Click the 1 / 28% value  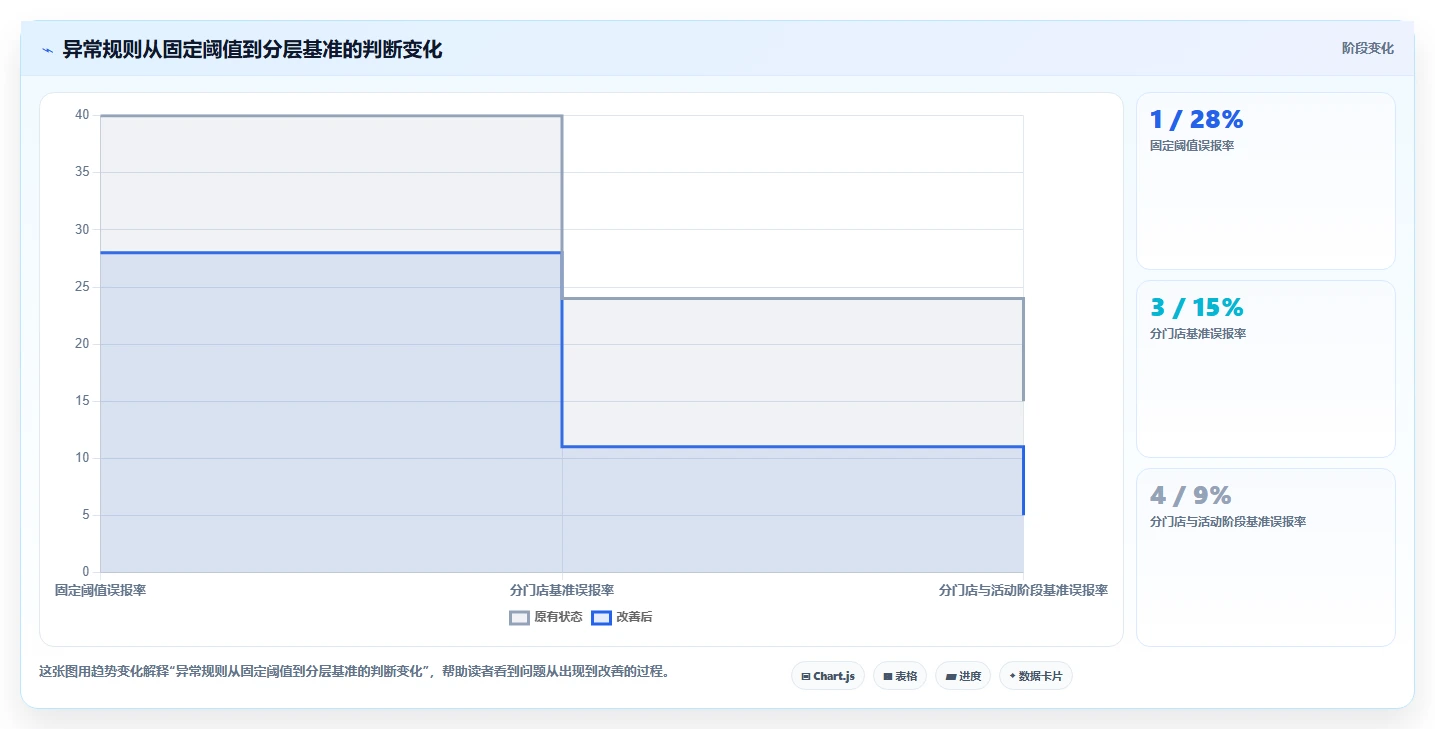[1196, 120]
